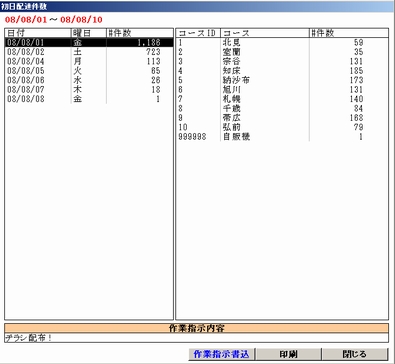Viewport: 395px width, 364px height.
Task: Pick the 08/08/06 date row
Action: [89, 80]
